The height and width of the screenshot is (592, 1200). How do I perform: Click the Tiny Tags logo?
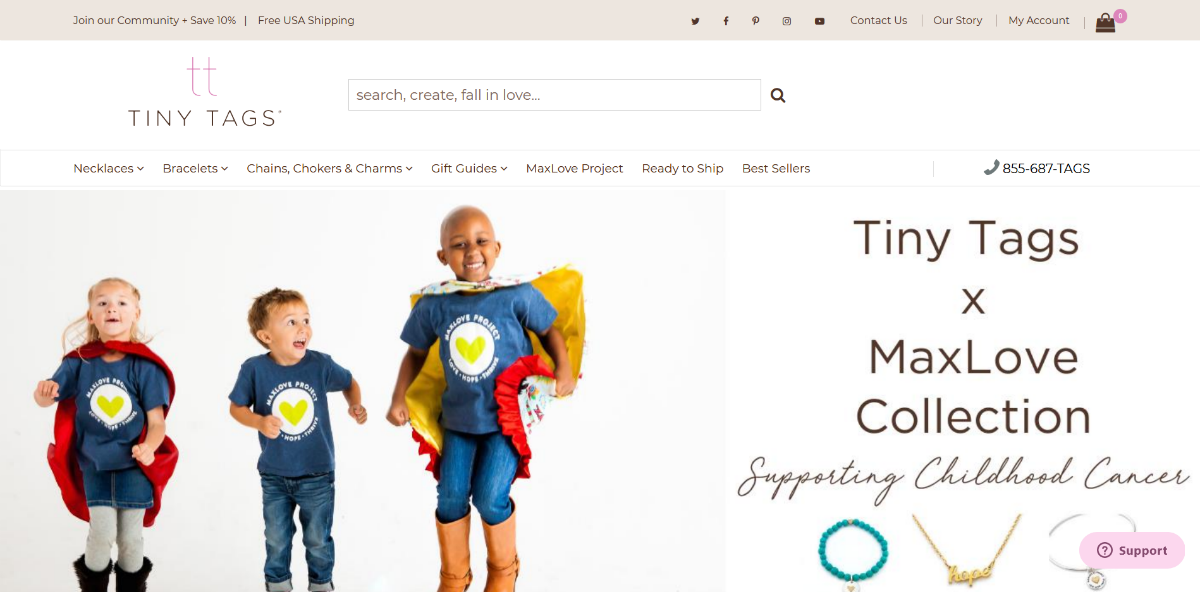(x=204, y=92)
